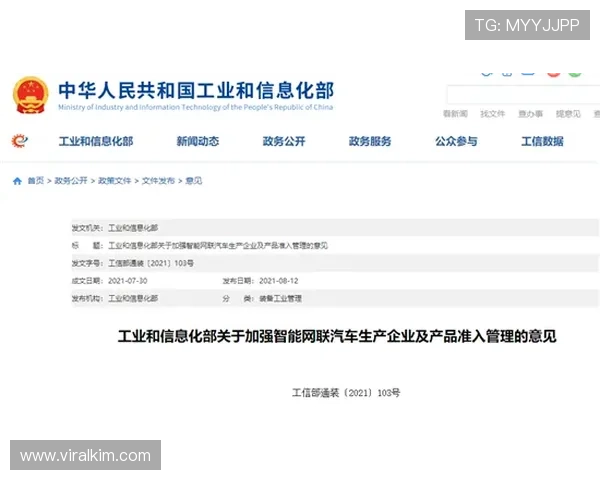Open 工业和信息化部 navigation menu item
Image resolution: width=600 pixels, height=480 pixels.
point(96,141)
